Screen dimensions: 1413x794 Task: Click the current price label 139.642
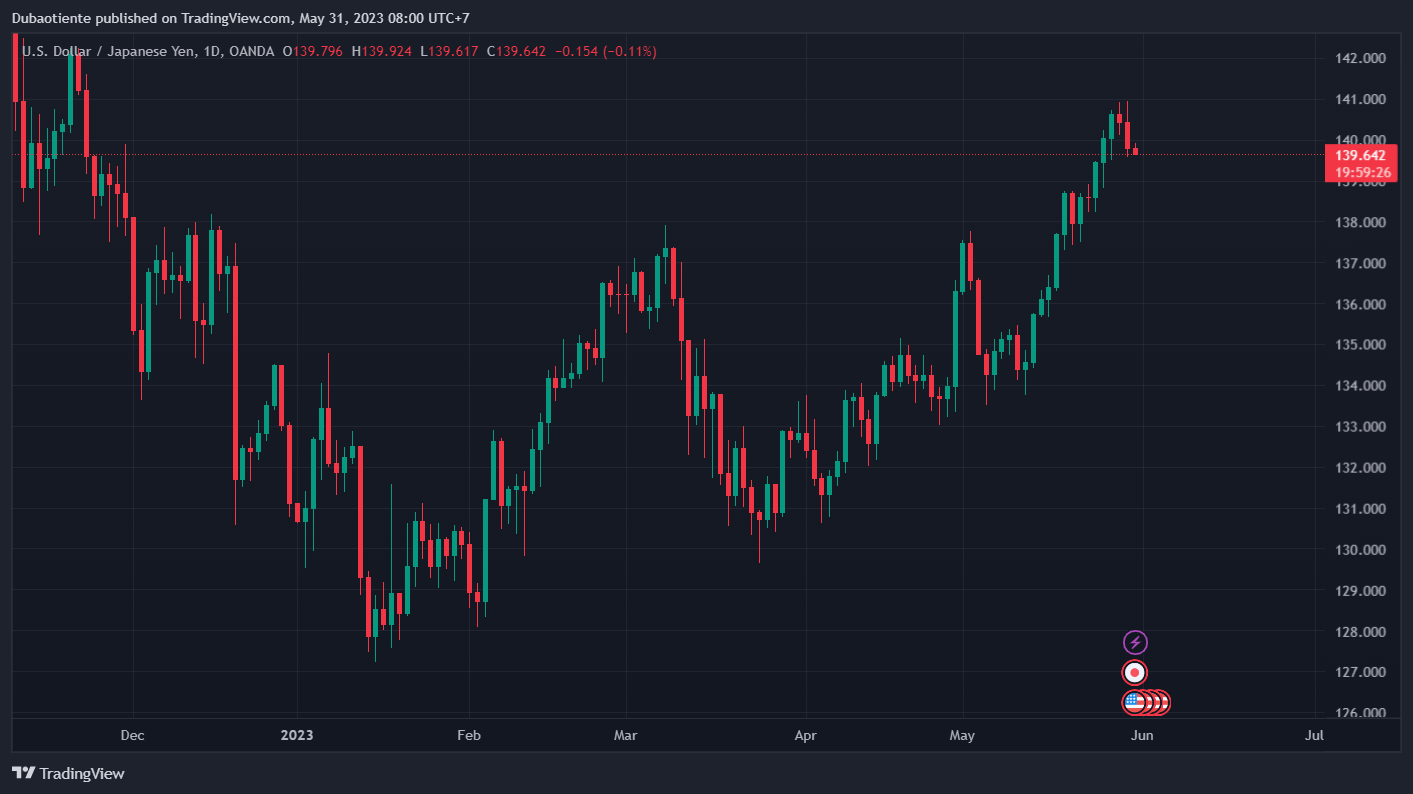[1360, 155]
